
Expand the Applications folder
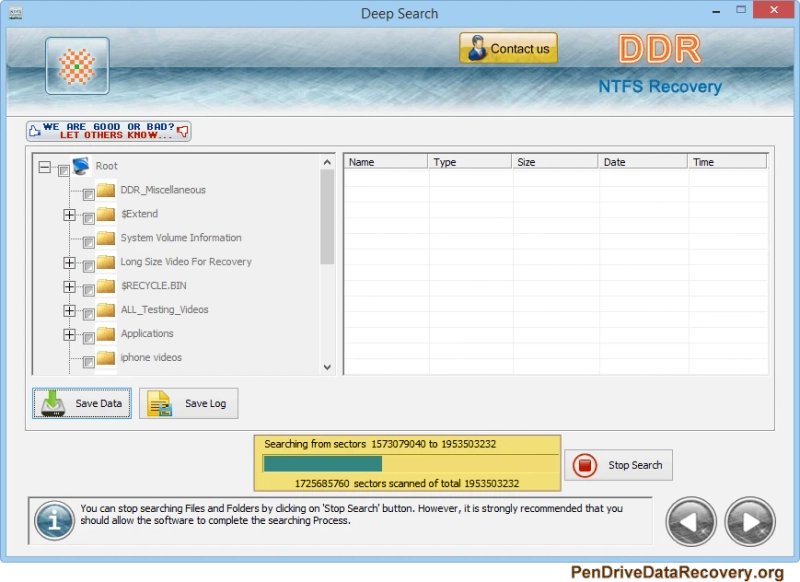(x=69, y=334)
